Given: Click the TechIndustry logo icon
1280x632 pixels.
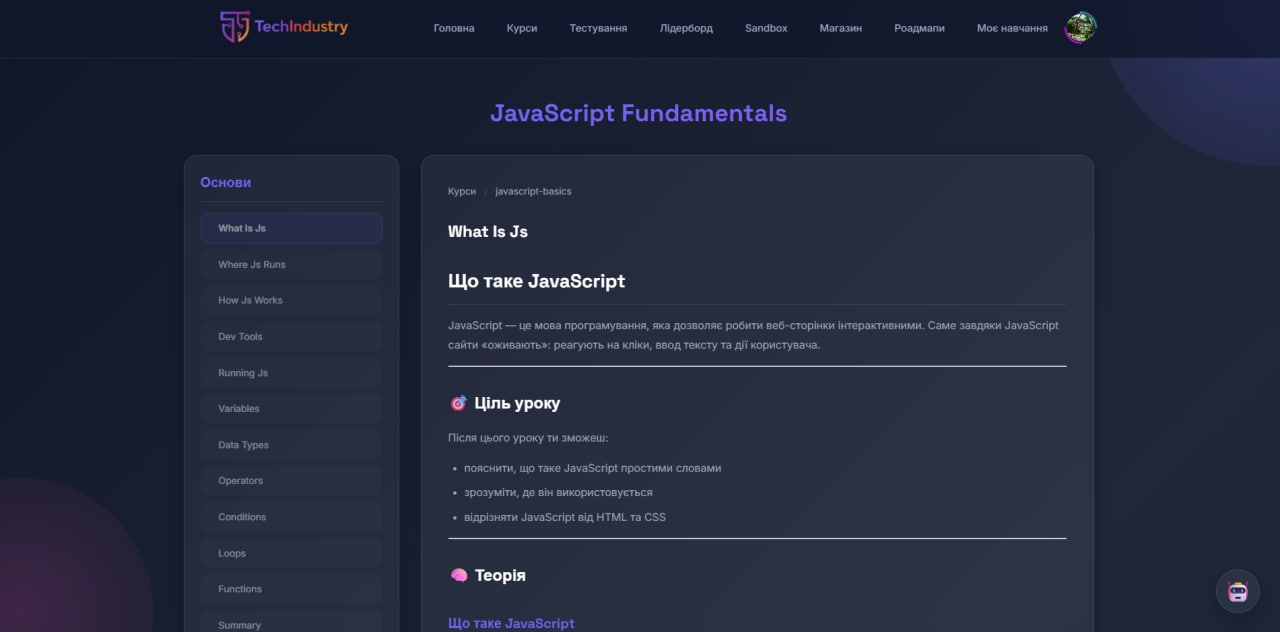Looking at the screenshot, I should 235,27.
